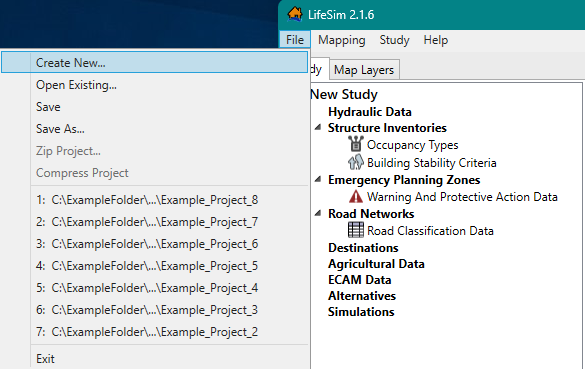
Task: Select Save As... menu entry
Action: 154,129
